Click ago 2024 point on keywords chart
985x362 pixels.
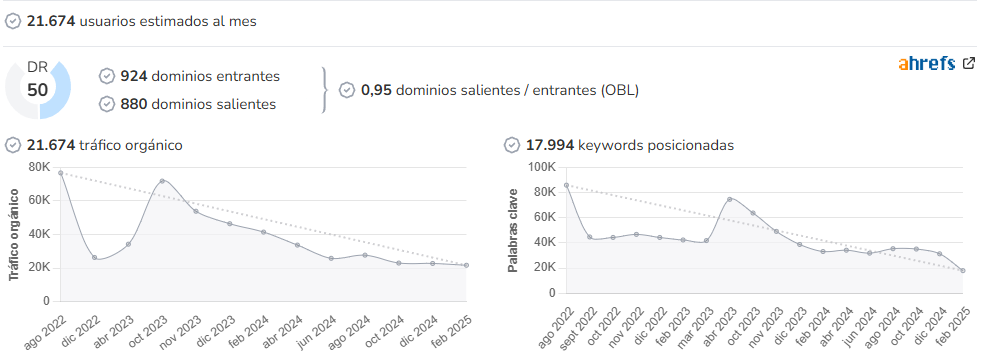pos(893,249)
